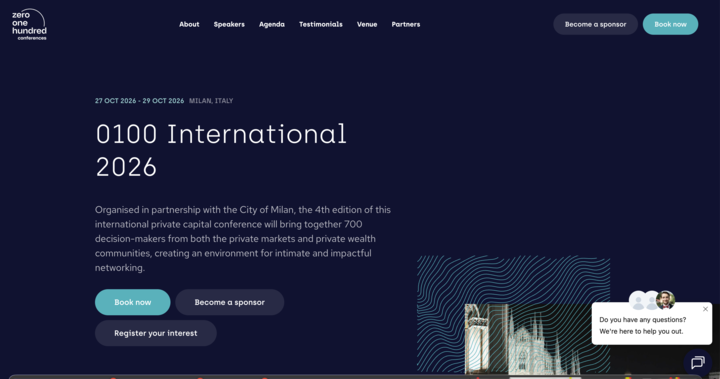Screen dimensions: 720x379
Task: Click the '0100 International 2026' heading
Action: click(x=221, y=150)
